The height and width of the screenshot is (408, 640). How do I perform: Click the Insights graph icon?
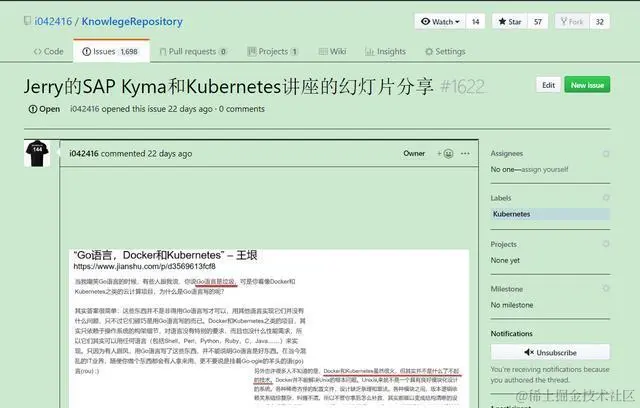coord(369,51)
